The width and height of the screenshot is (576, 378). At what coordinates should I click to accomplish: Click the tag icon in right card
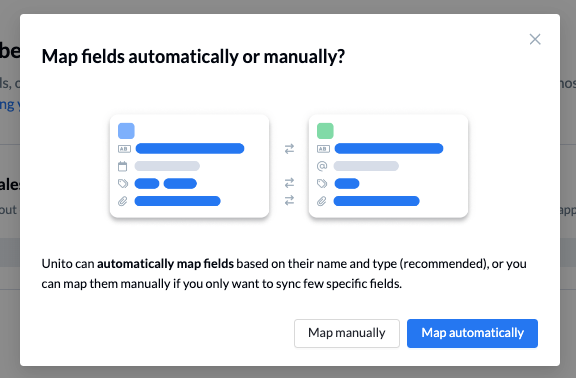coord(322,183)
